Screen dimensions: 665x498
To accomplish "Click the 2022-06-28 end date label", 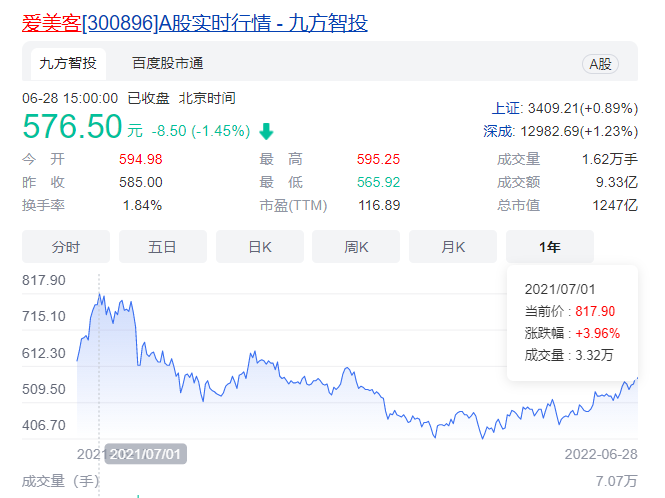I will pyautogui.click(x=601, y=454).
